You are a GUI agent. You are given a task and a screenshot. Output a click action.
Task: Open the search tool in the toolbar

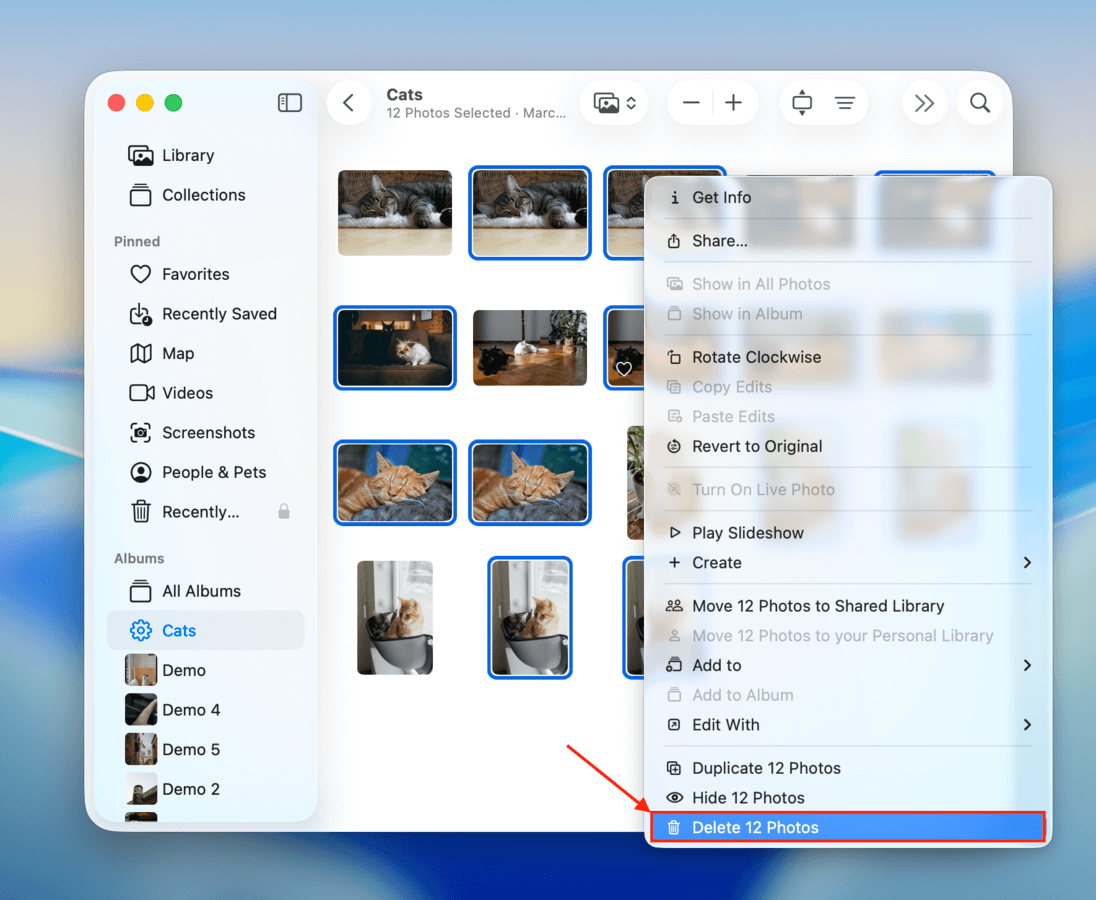tap(979, 102)
